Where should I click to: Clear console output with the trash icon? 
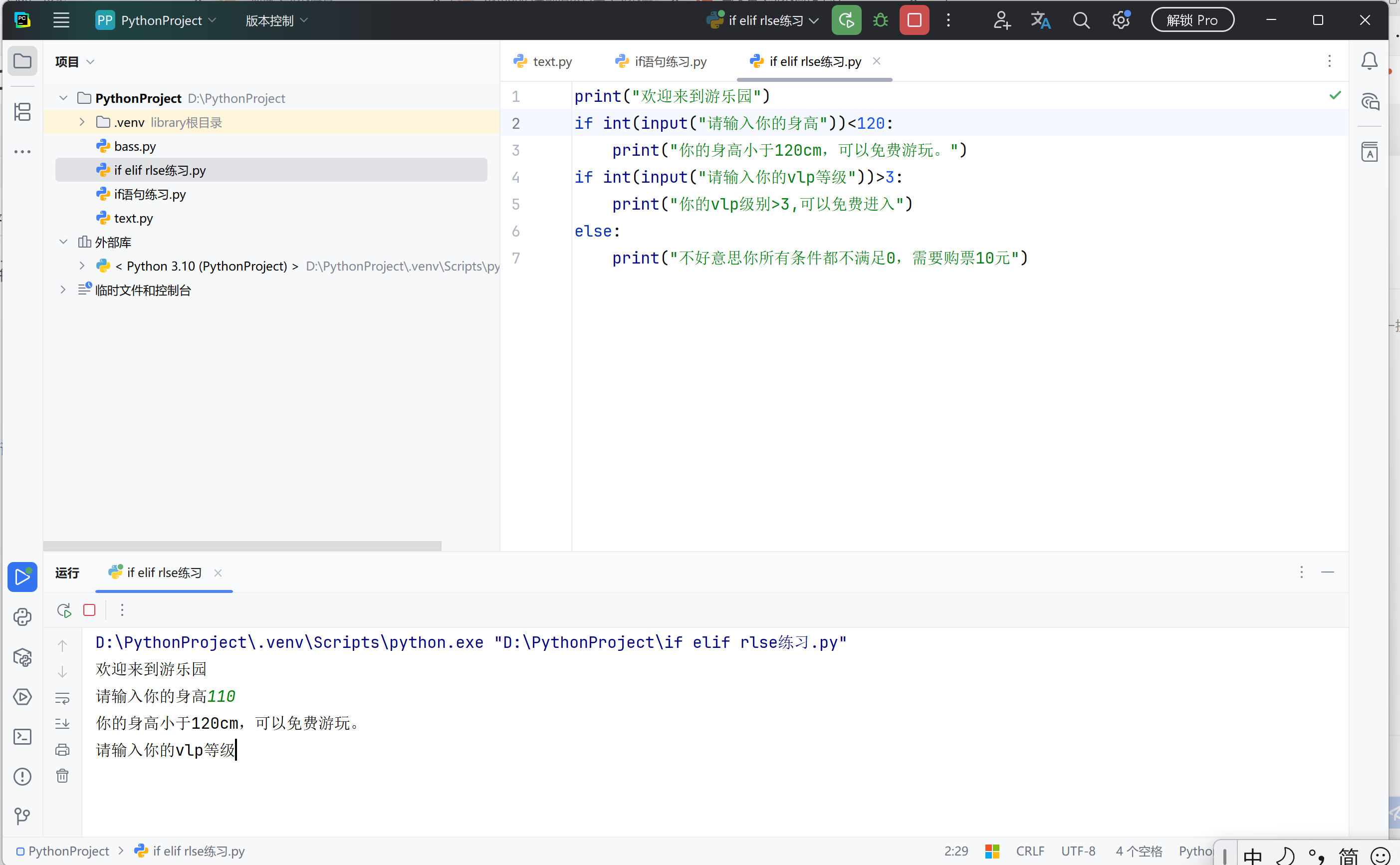pyautogui.click(x=62, y=776)
